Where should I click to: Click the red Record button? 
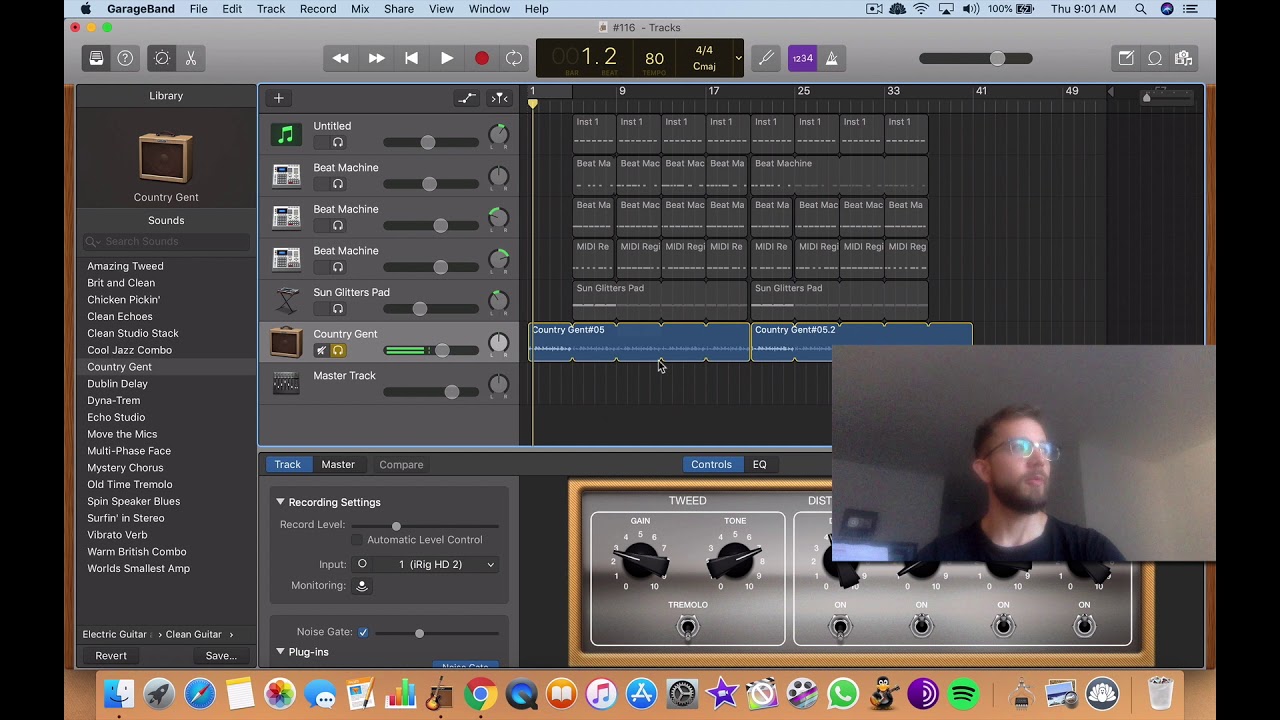tap(481, 58)
